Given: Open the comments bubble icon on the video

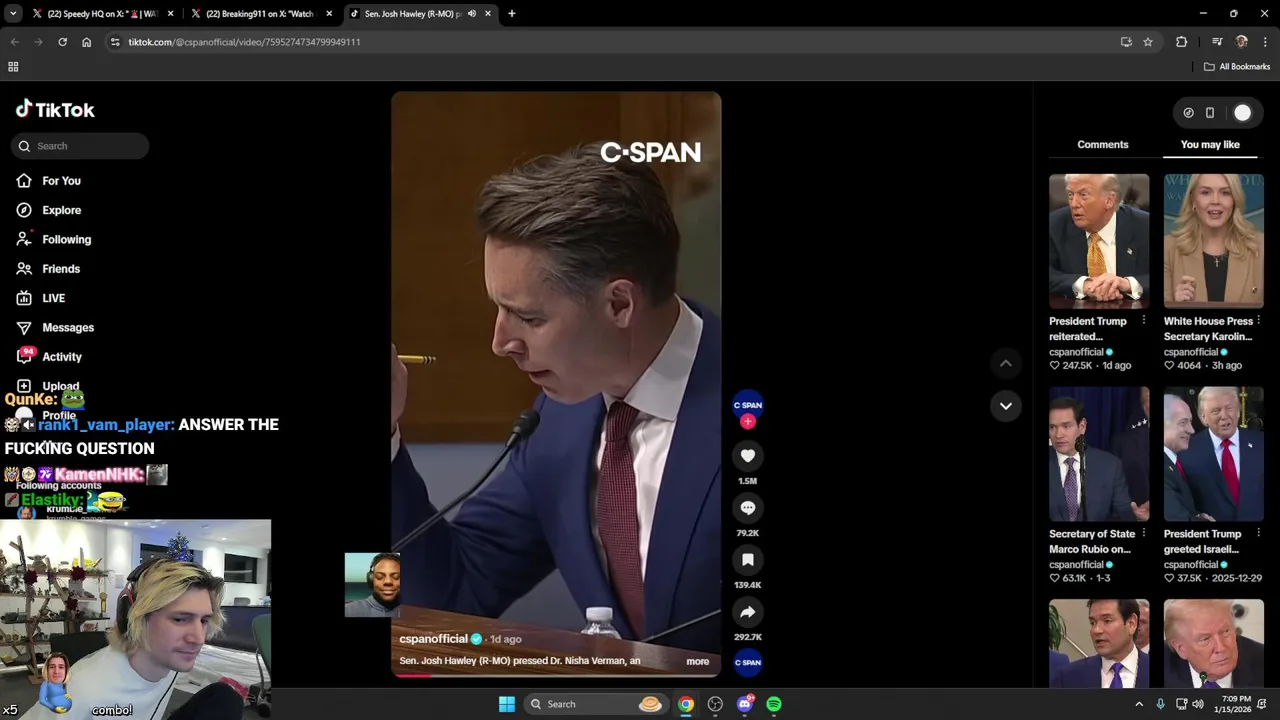Looking at the screenshot, I should (x=747, y=508).
